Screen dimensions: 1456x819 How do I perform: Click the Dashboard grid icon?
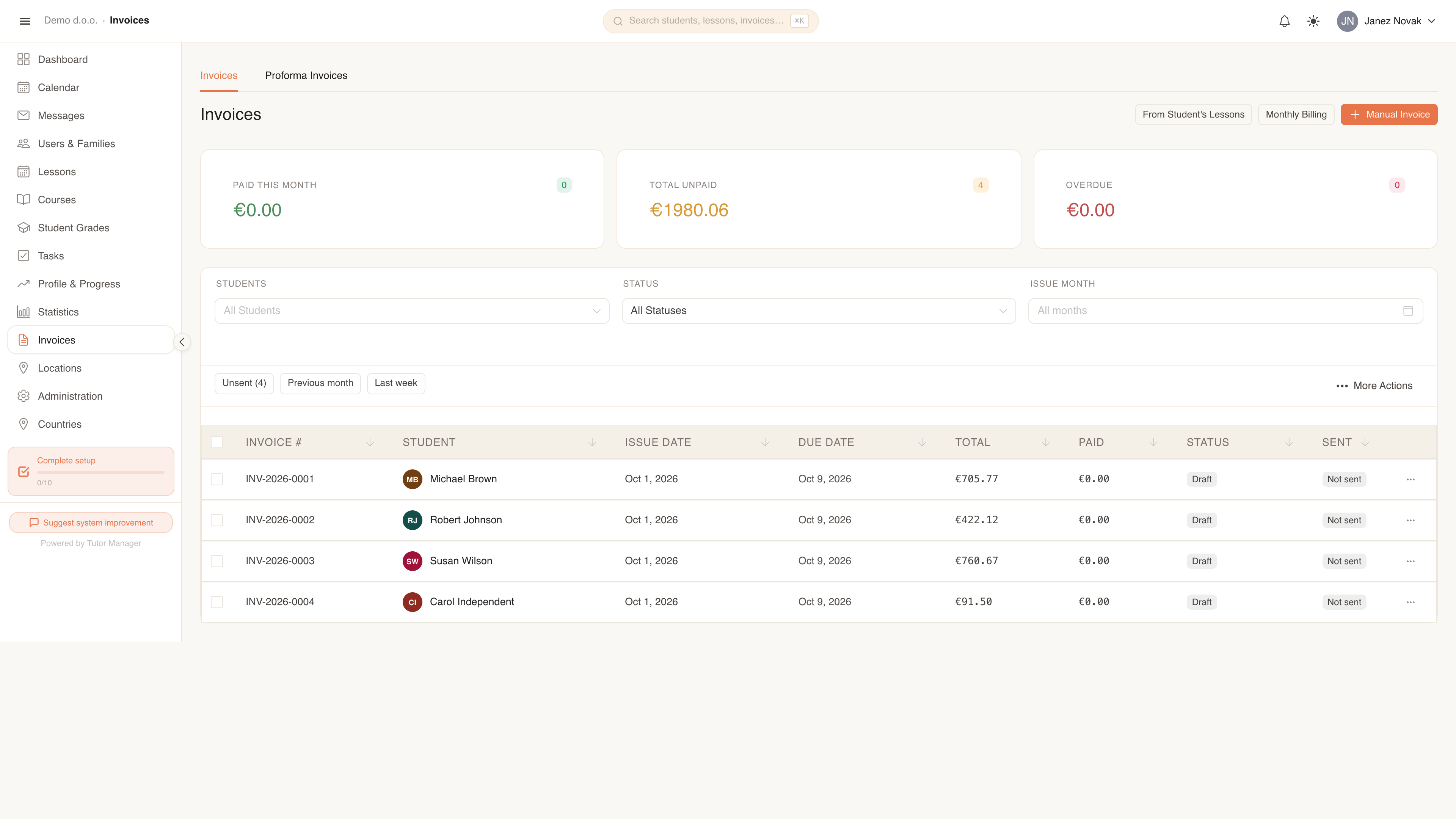23,60
